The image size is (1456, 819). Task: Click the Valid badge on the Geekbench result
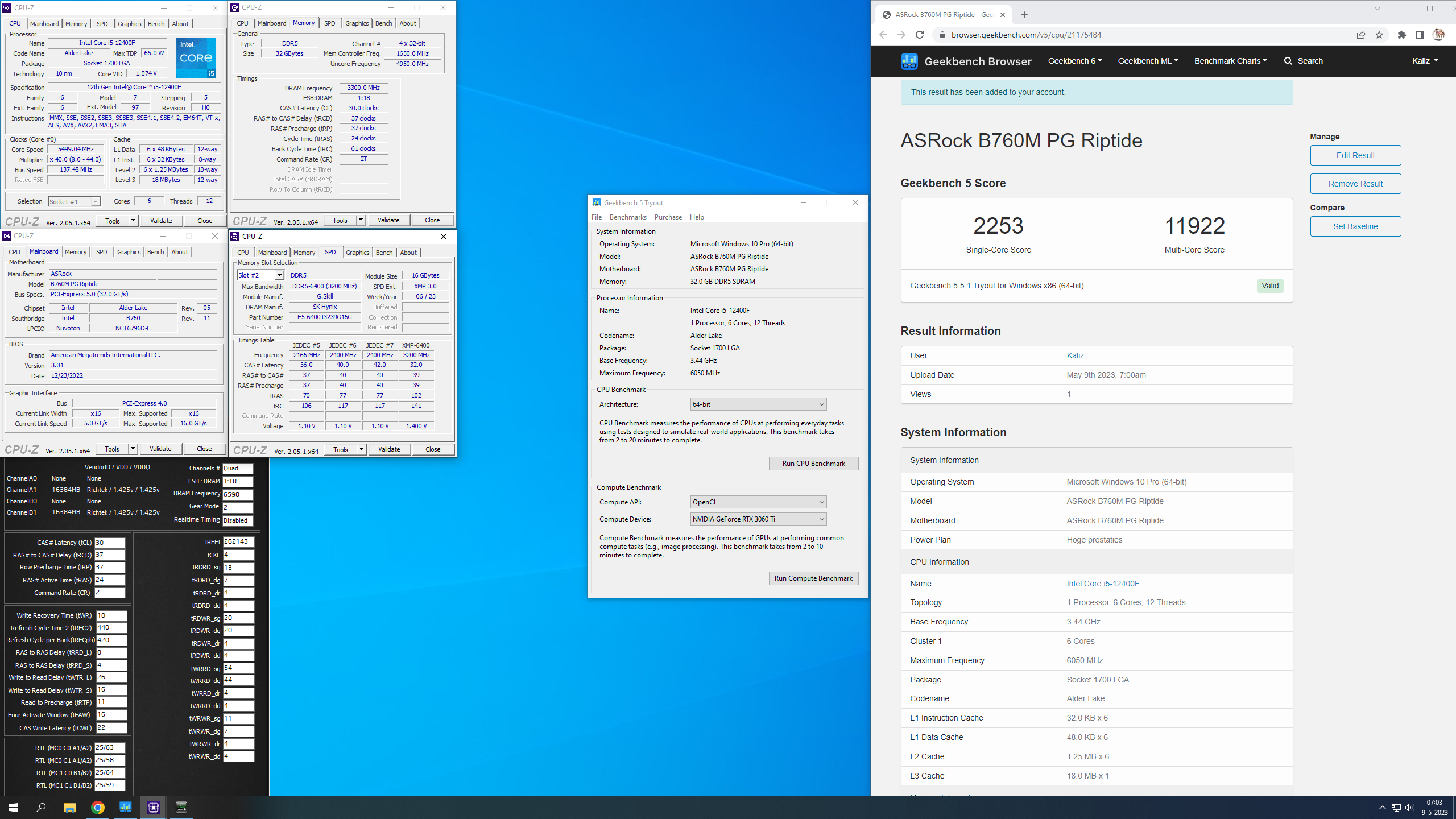coord(1270,286)
